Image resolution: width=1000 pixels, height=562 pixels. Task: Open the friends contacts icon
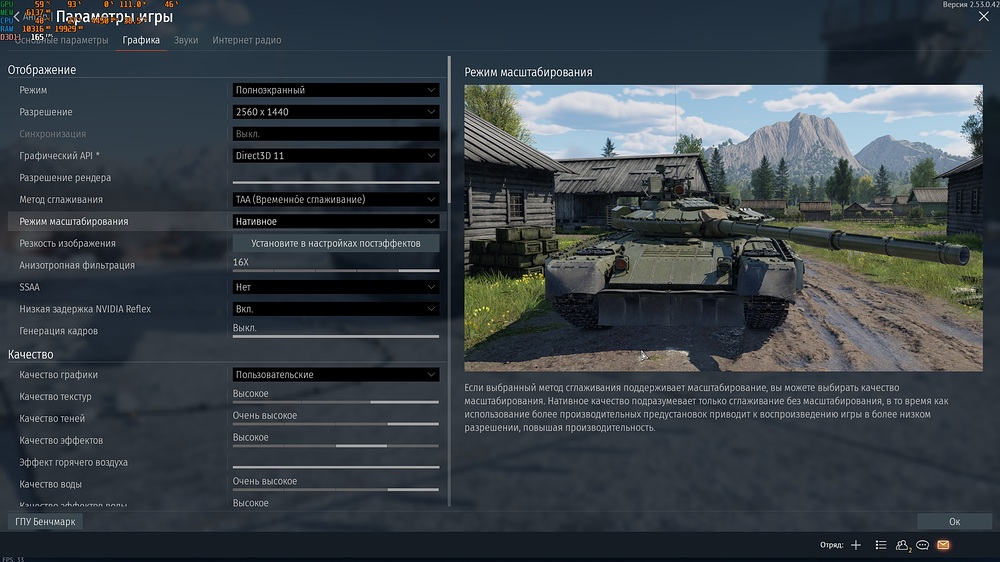pyautogui.click(x=903, y=545)
